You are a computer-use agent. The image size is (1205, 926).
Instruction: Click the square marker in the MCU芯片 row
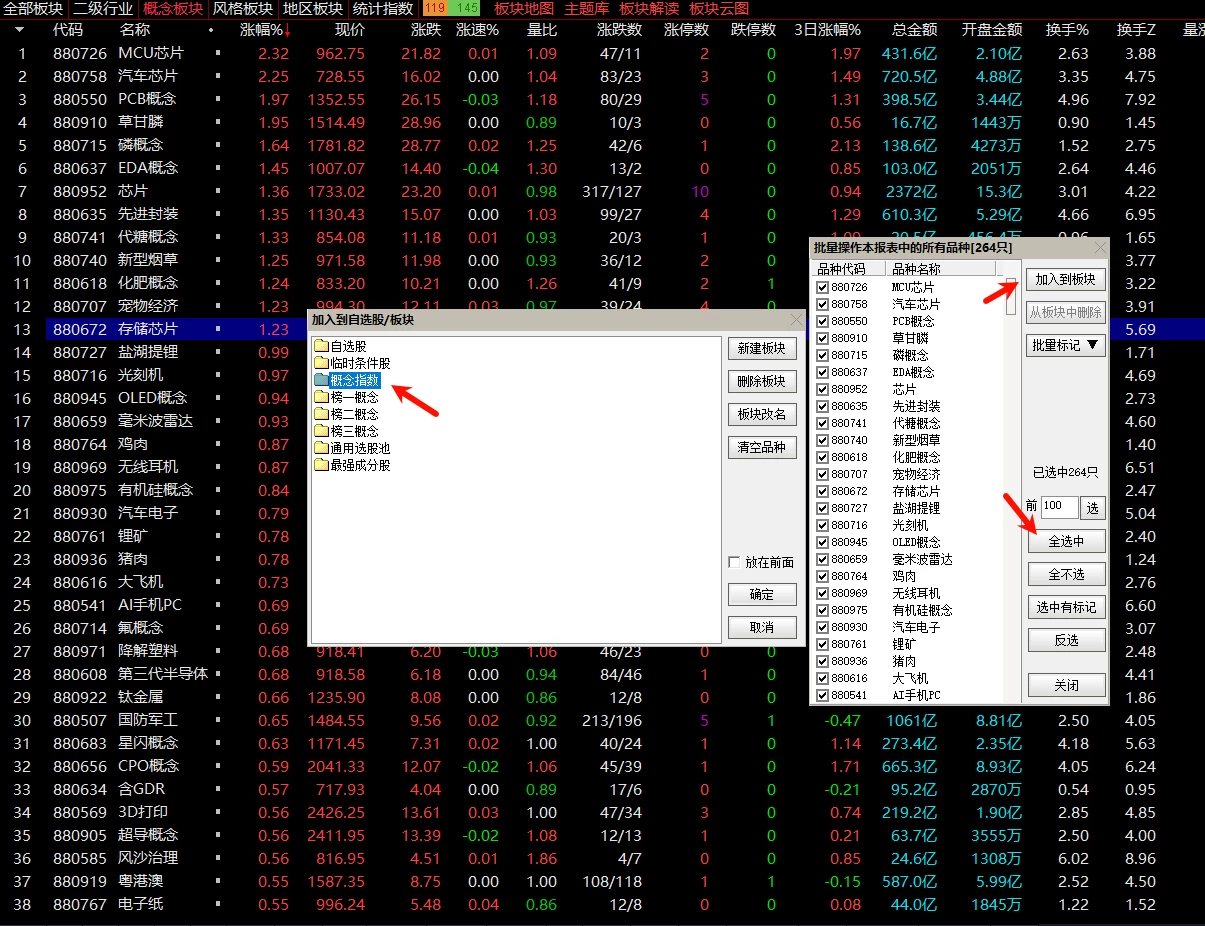tap(218, 54)
